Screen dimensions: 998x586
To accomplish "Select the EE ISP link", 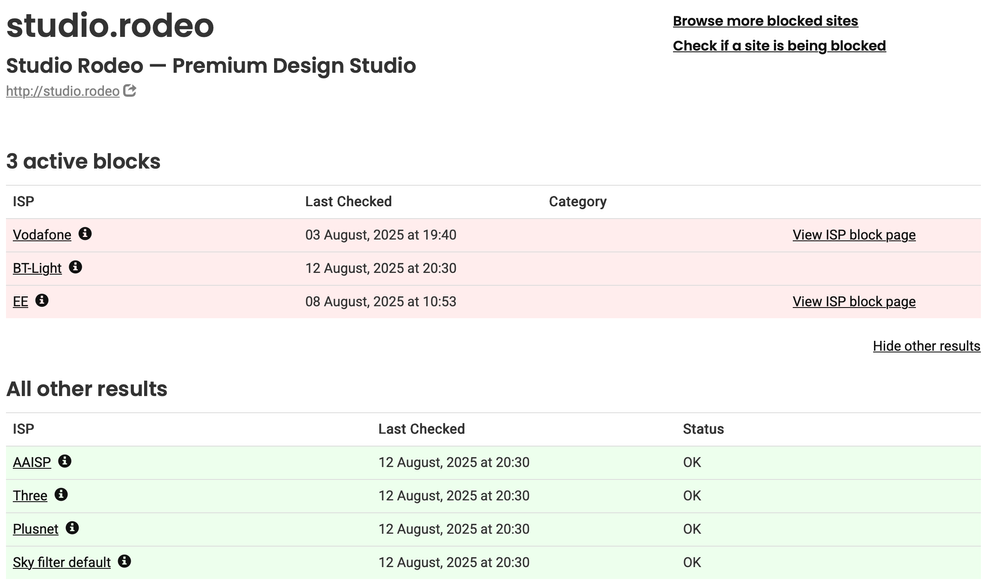I will [20, 302].
